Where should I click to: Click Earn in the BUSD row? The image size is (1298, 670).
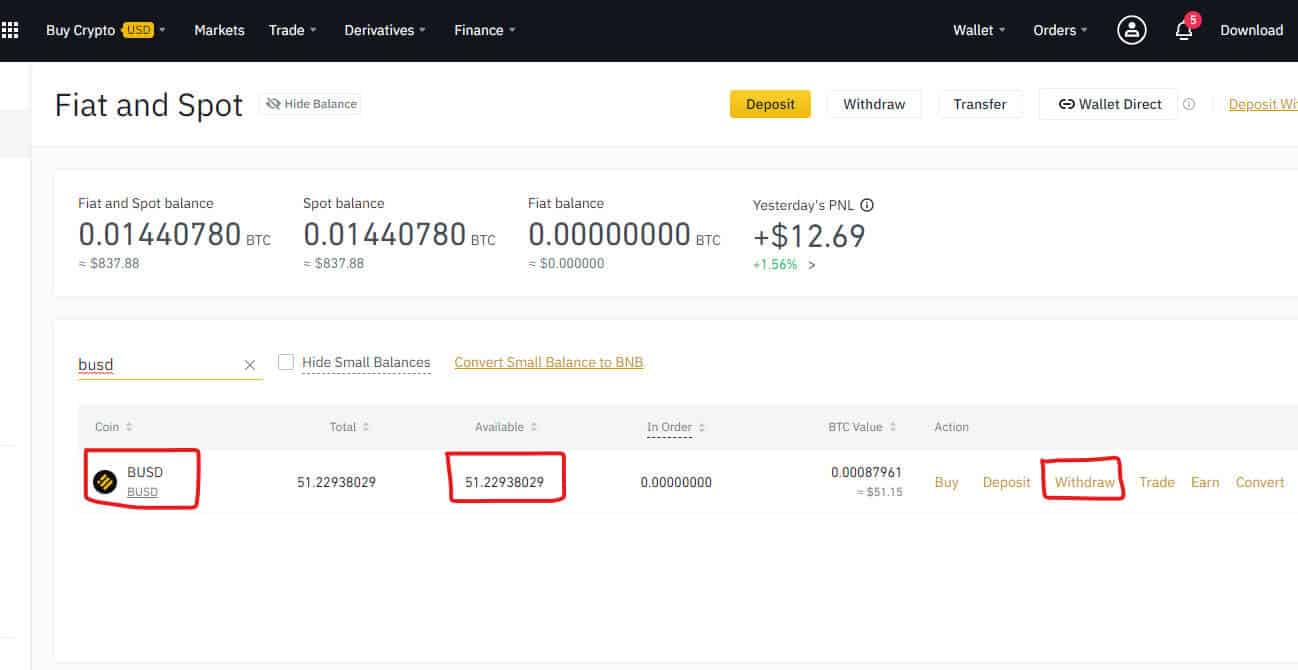(x=1205, y=482)
